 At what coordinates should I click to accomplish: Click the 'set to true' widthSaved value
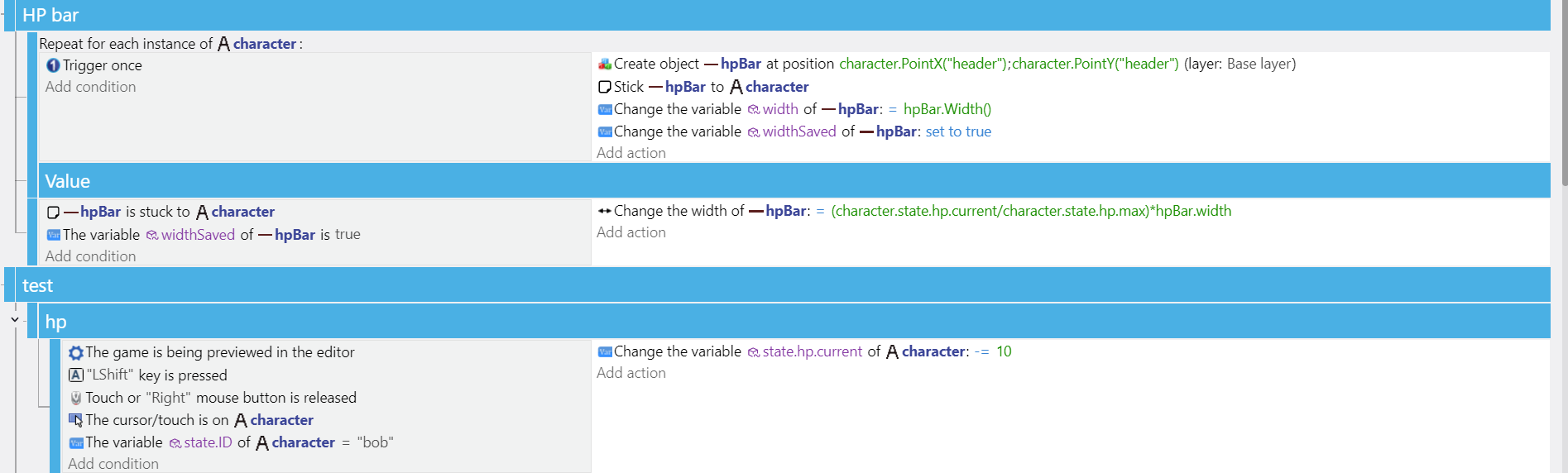click(x=958, y=131)
